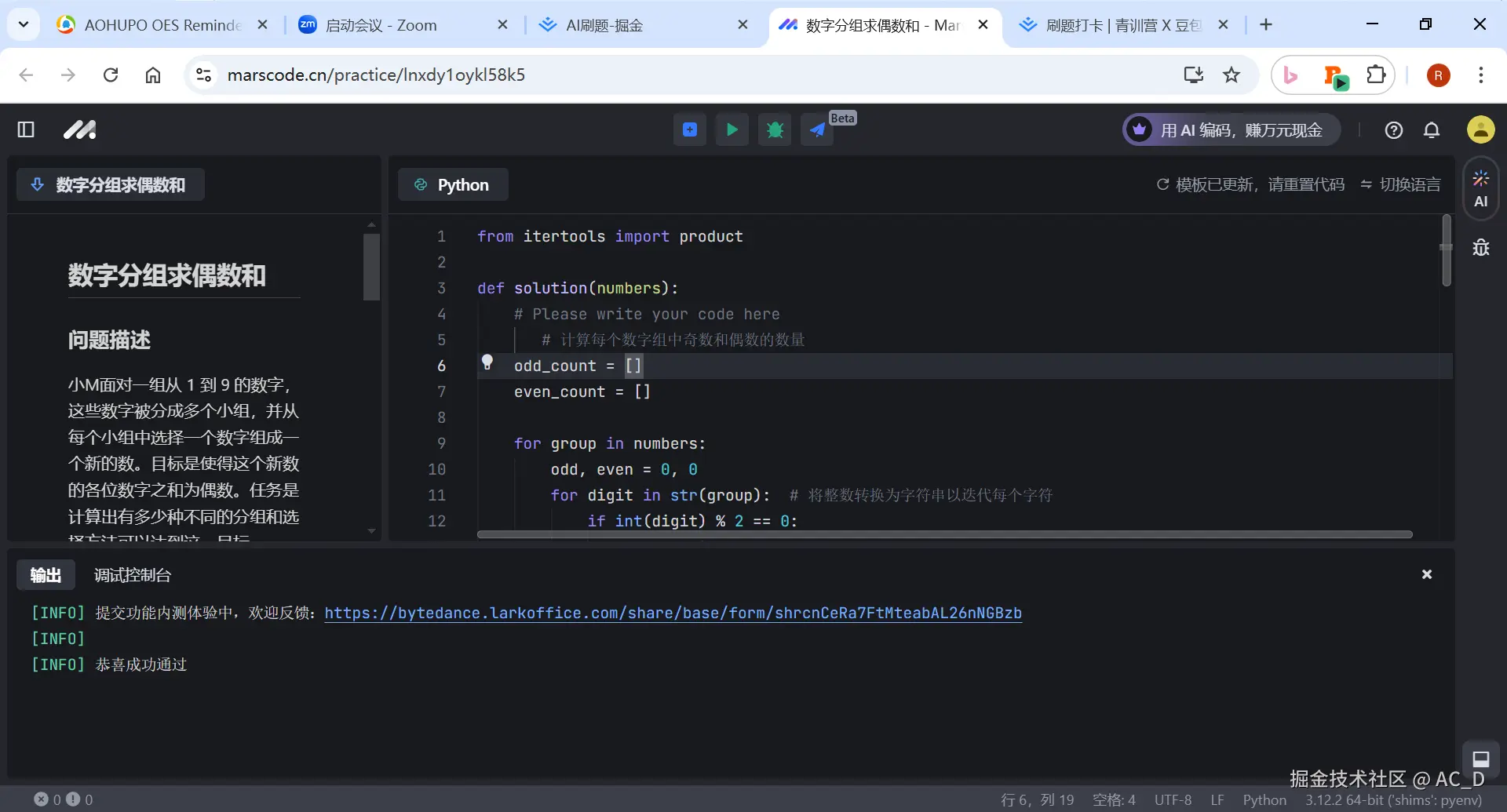Screen dimensions: 1507x812
Task: Open 切换语言 to switch programming language
Action: (1410, 184)
